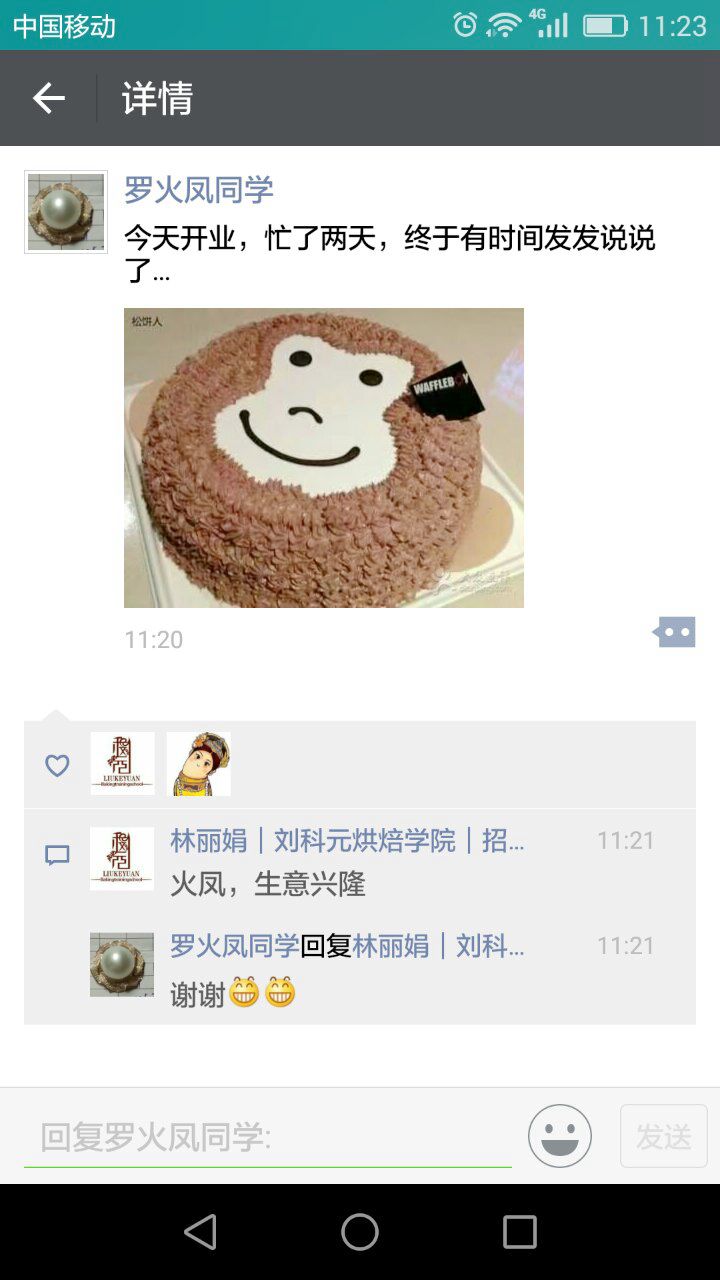The height and width of the screenshot is (1280, 720).
Task: Tap the 发送 send button
Action: [x=664, y=1136]
